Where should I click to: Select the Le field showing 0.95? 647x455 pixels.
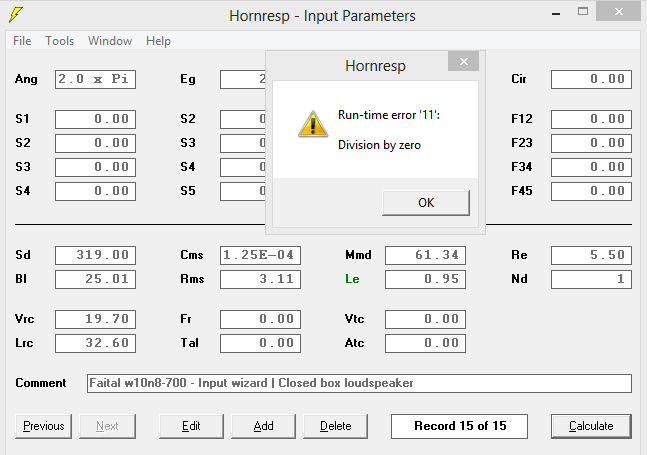click(425, 279)
